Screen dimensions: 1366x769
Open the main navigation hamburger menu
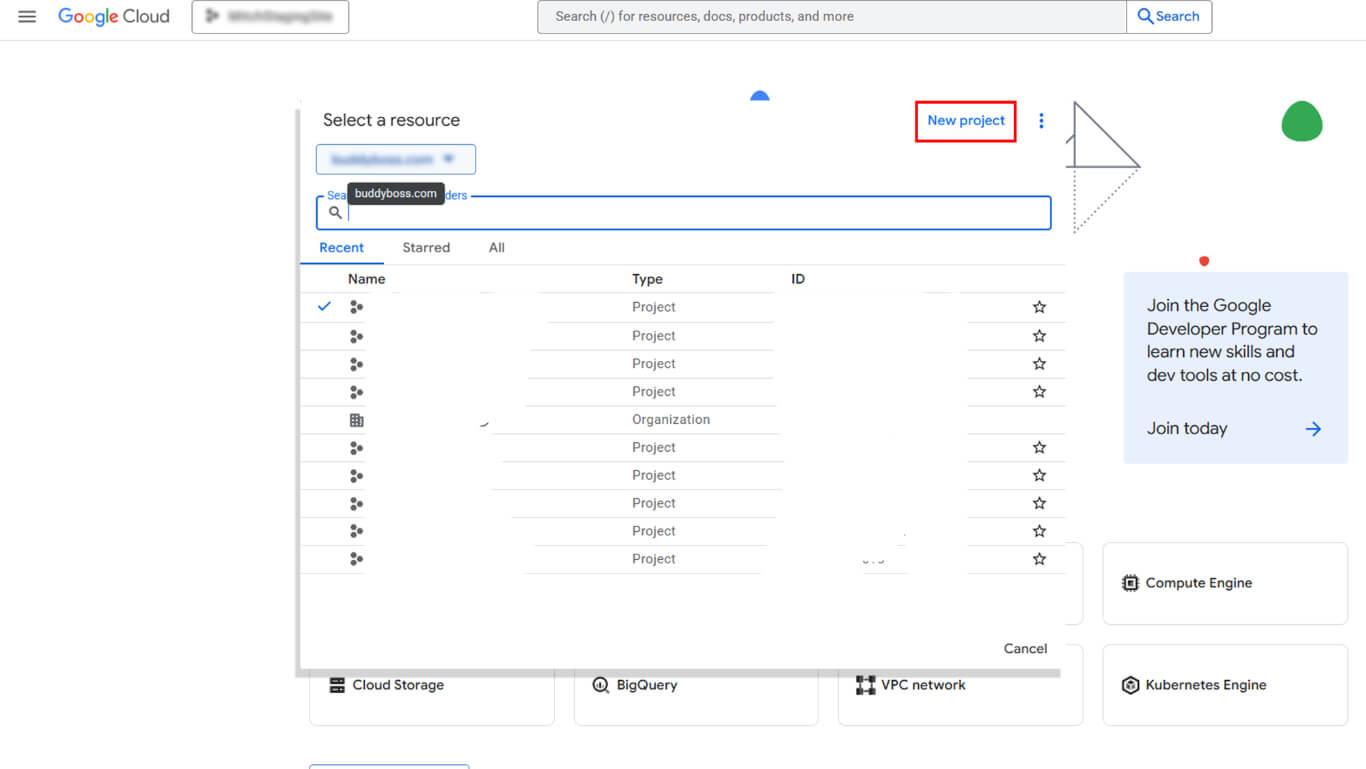point(27,17)
